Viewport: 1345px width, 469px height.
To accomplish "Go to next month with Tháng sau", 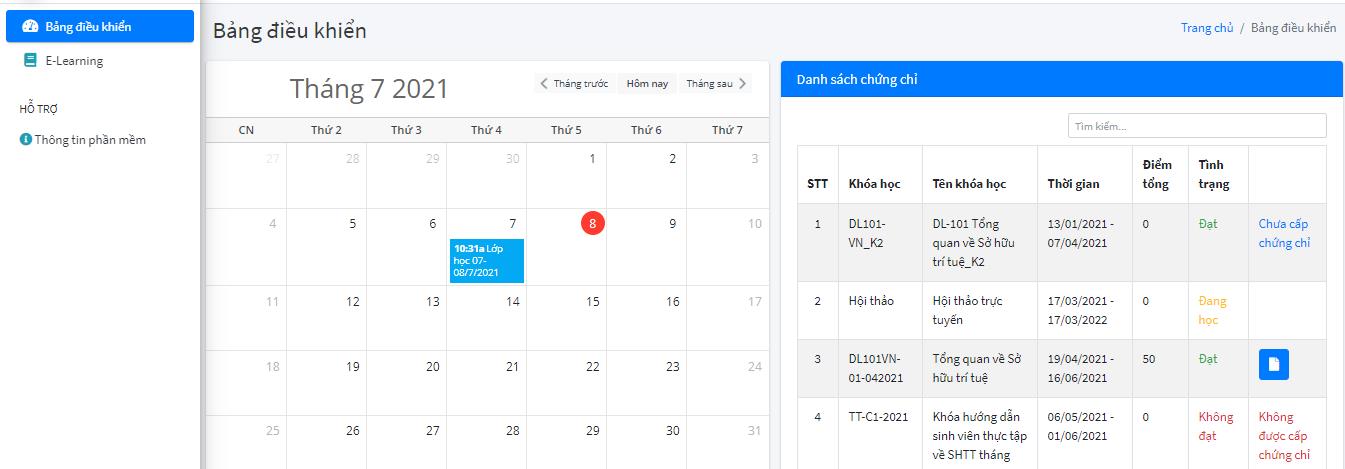I will [x=716, y=84].
